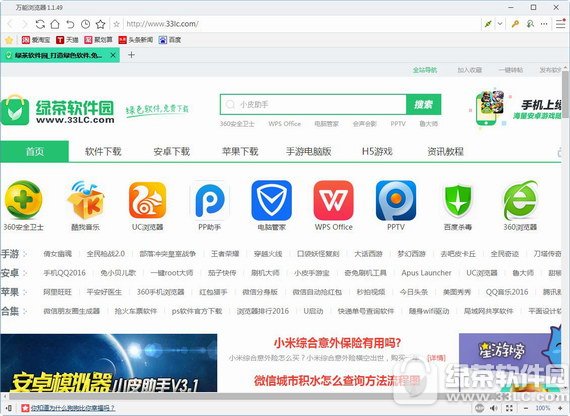Click the 100% zoom level indicator
This screenshot has width=570, height=416.
pos(543,408)
